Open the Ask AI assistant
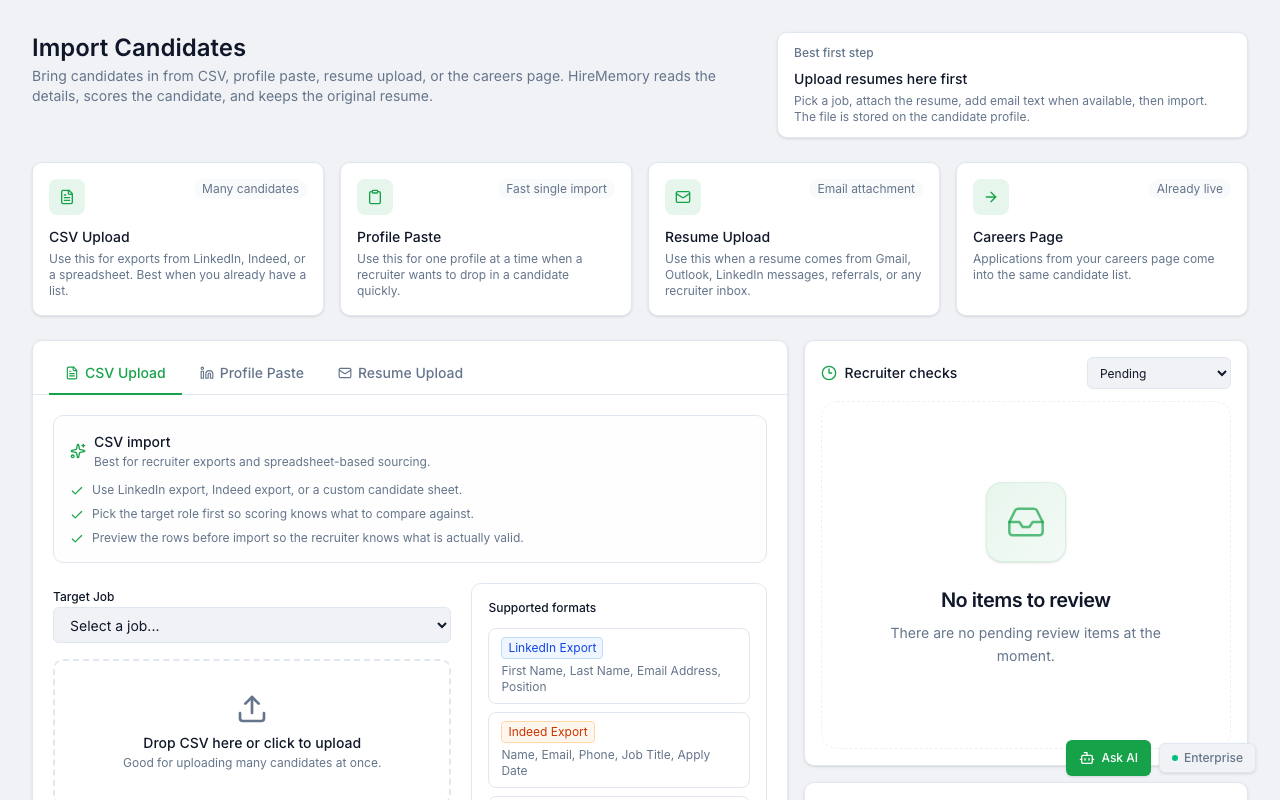Viewport: 1280px width, 800px height. (x=1109, y=758)
